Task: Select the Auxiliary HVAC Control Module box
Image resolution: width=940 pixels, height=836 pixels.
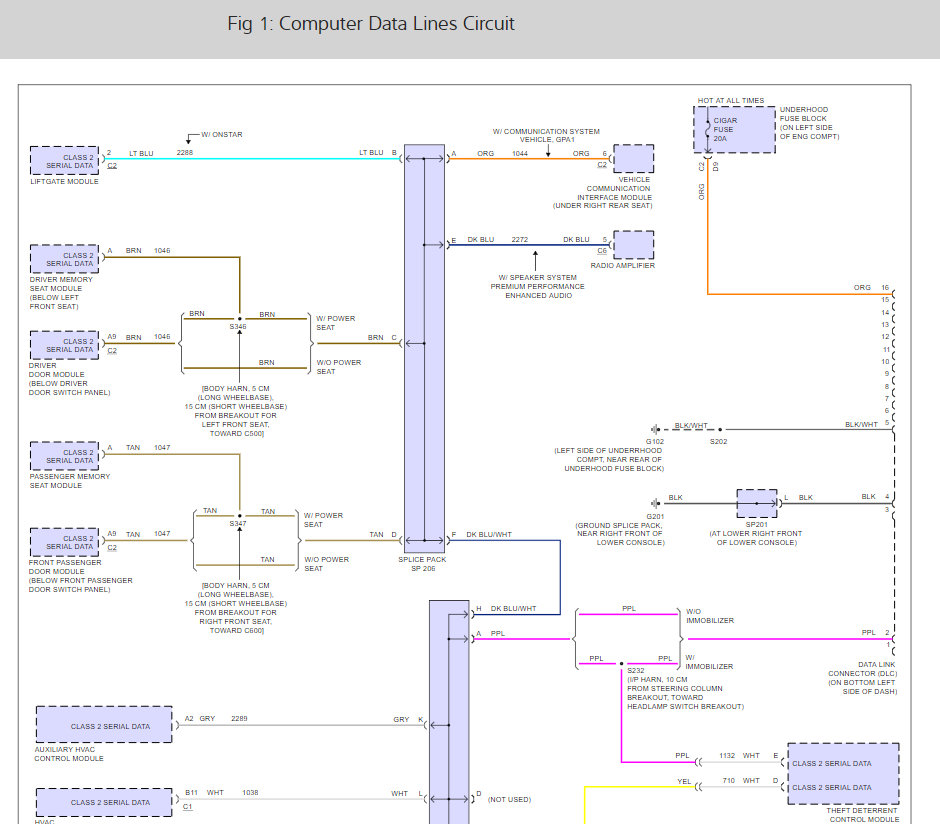Action: (x=104, y=725)
